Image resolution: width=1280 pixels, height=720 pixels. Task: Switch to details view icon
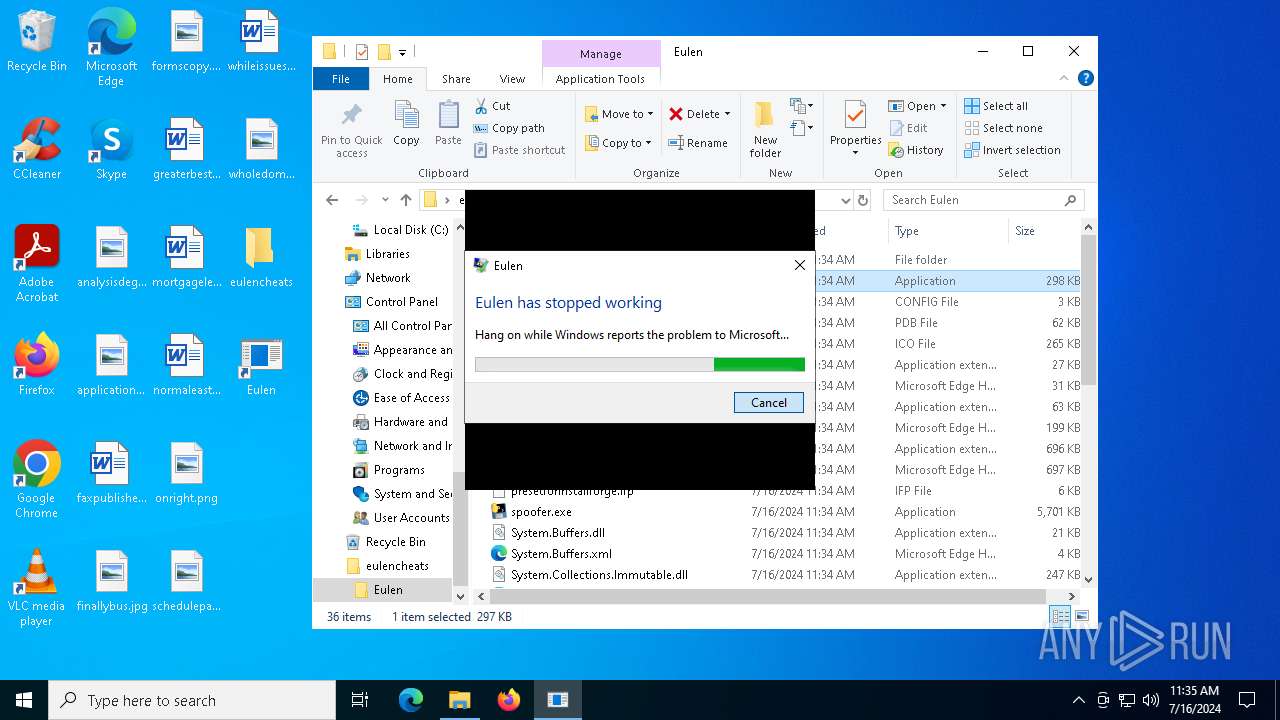pos(1060,617)
